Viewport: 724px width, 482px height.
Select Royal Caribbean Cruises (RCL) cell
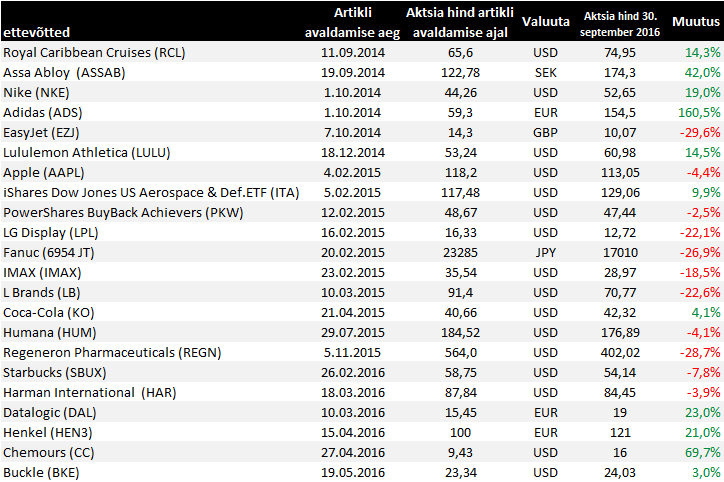(x=94, y=52)
